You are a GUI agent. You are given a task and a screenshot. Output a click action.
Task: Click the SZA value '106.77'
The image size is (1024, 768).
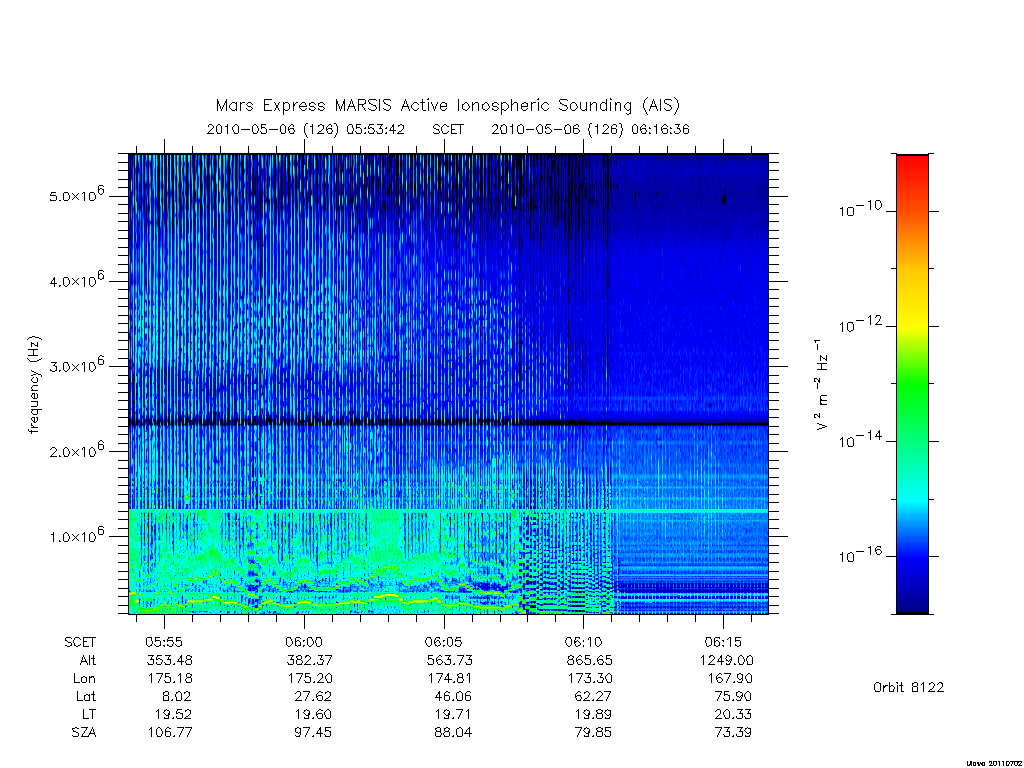click(170, 732)
